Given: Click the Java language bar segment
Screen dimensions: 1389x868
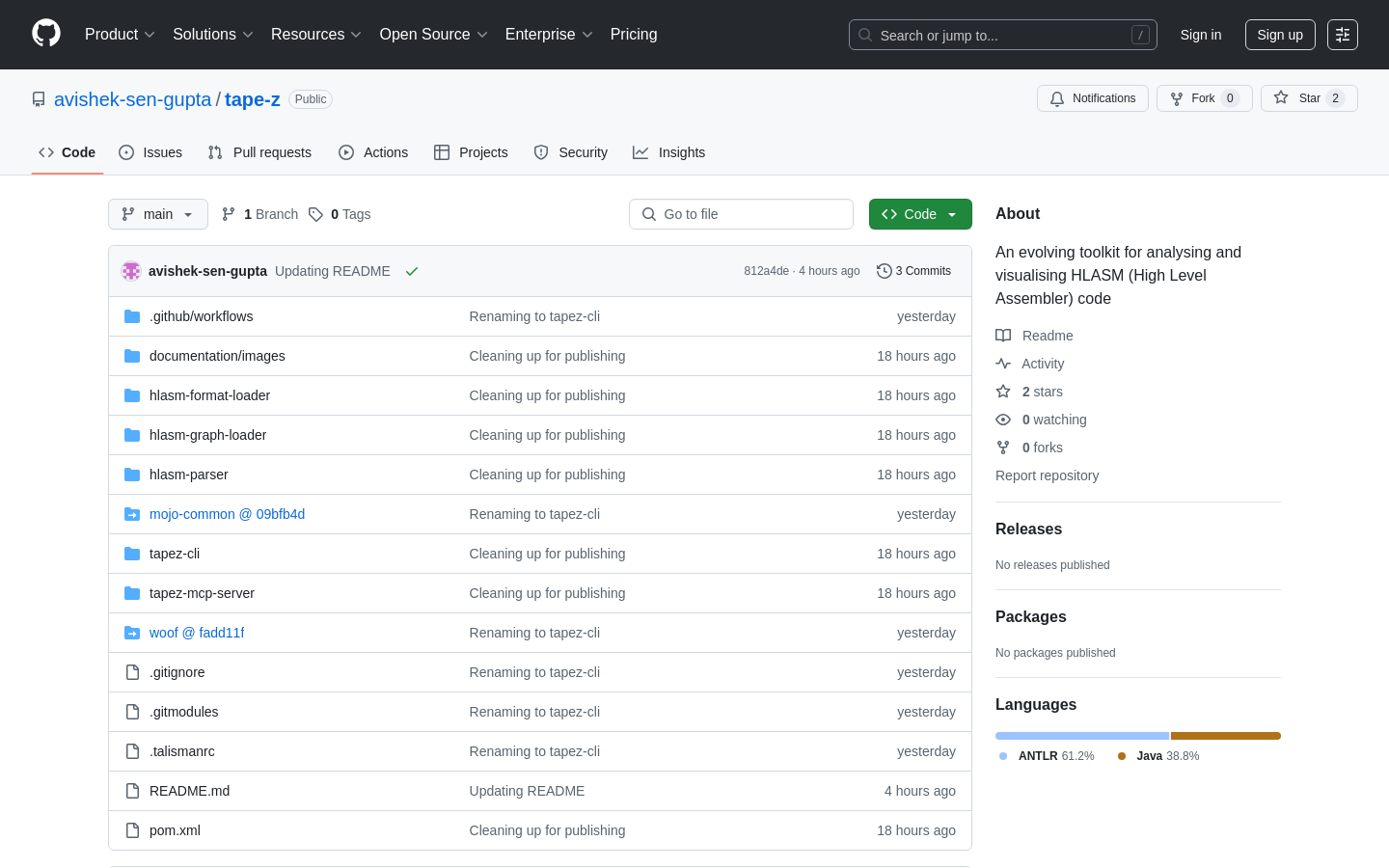Looking at the screenshot, I should tap(1226, 736).
